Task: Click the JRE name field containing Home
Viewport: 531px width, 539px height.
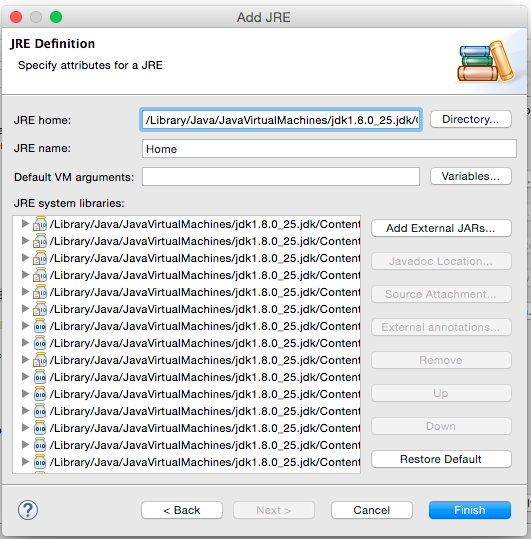Action: 329,149
